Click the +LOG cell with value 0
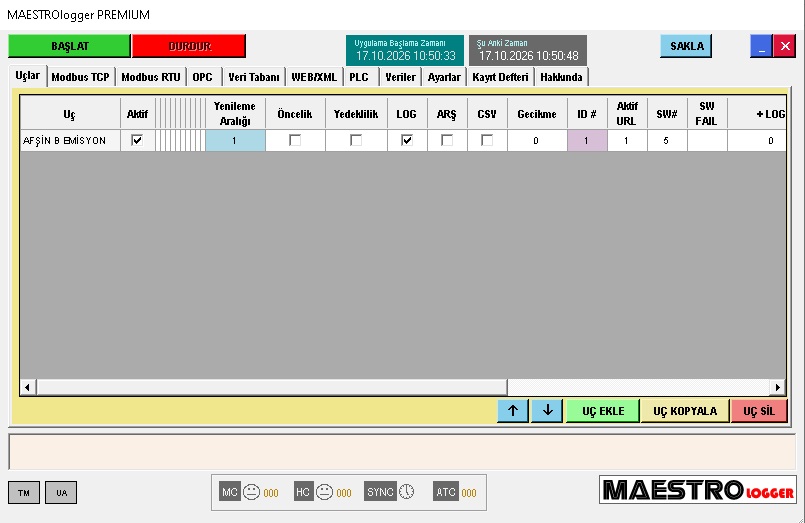Viewport: 805px width, 523px height. (757, 141)
